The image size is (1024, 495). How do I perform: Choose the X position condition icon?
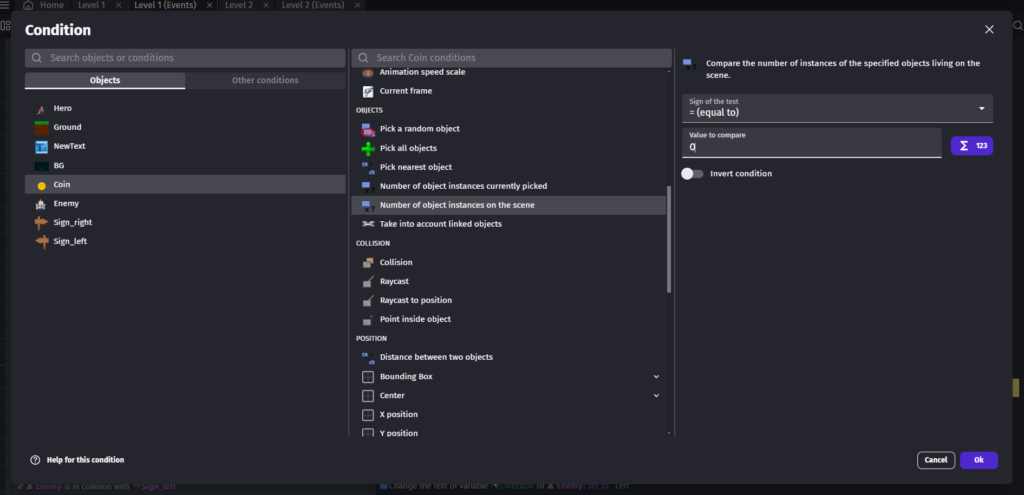368,415
